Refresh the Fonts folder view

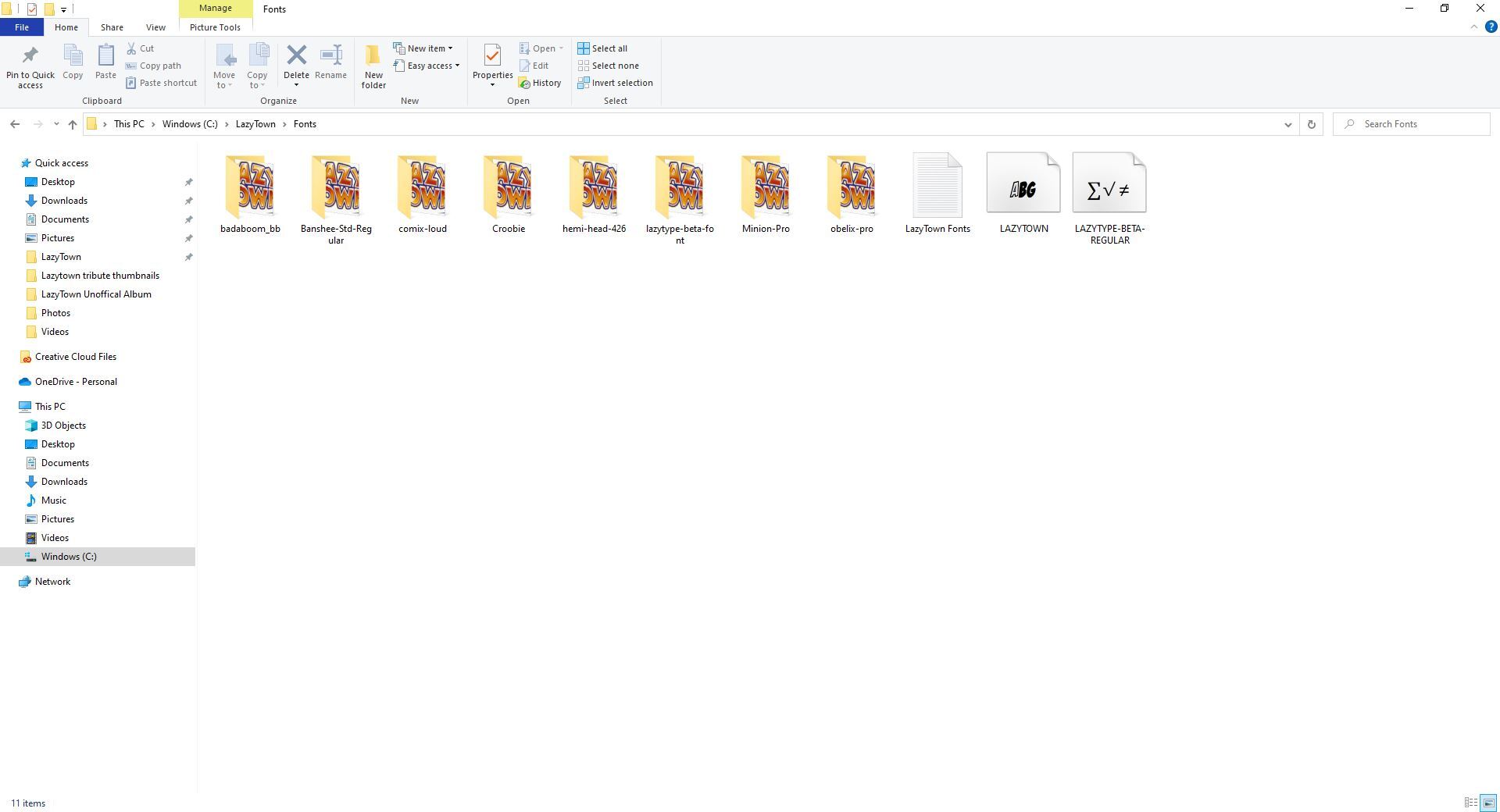click(x=1311, y=124)
